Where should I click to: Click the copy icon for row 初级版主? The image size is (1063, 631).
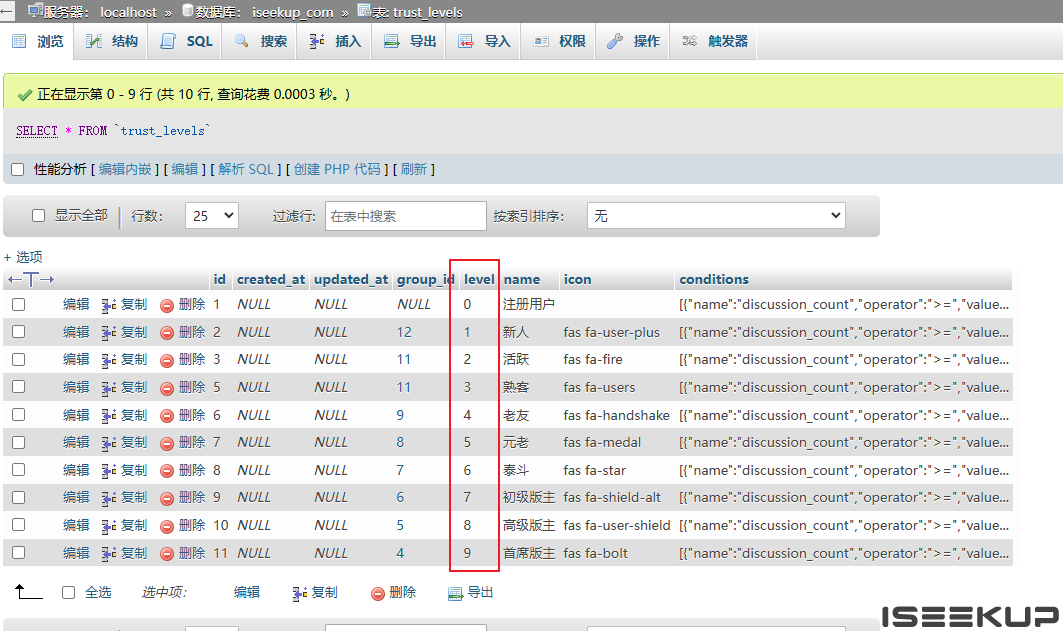coord(108,499)
